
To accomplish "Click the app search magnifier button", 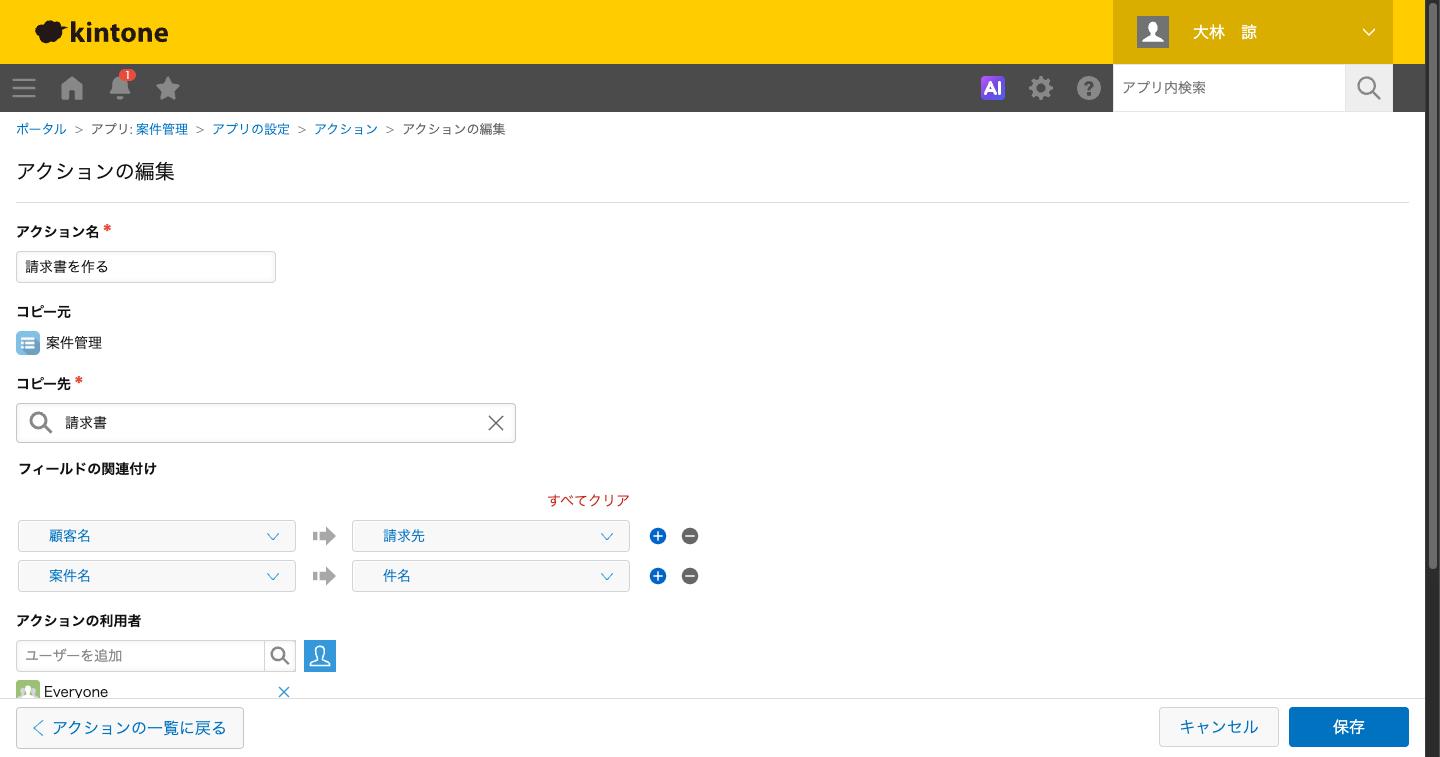I will pos(1369,88).
